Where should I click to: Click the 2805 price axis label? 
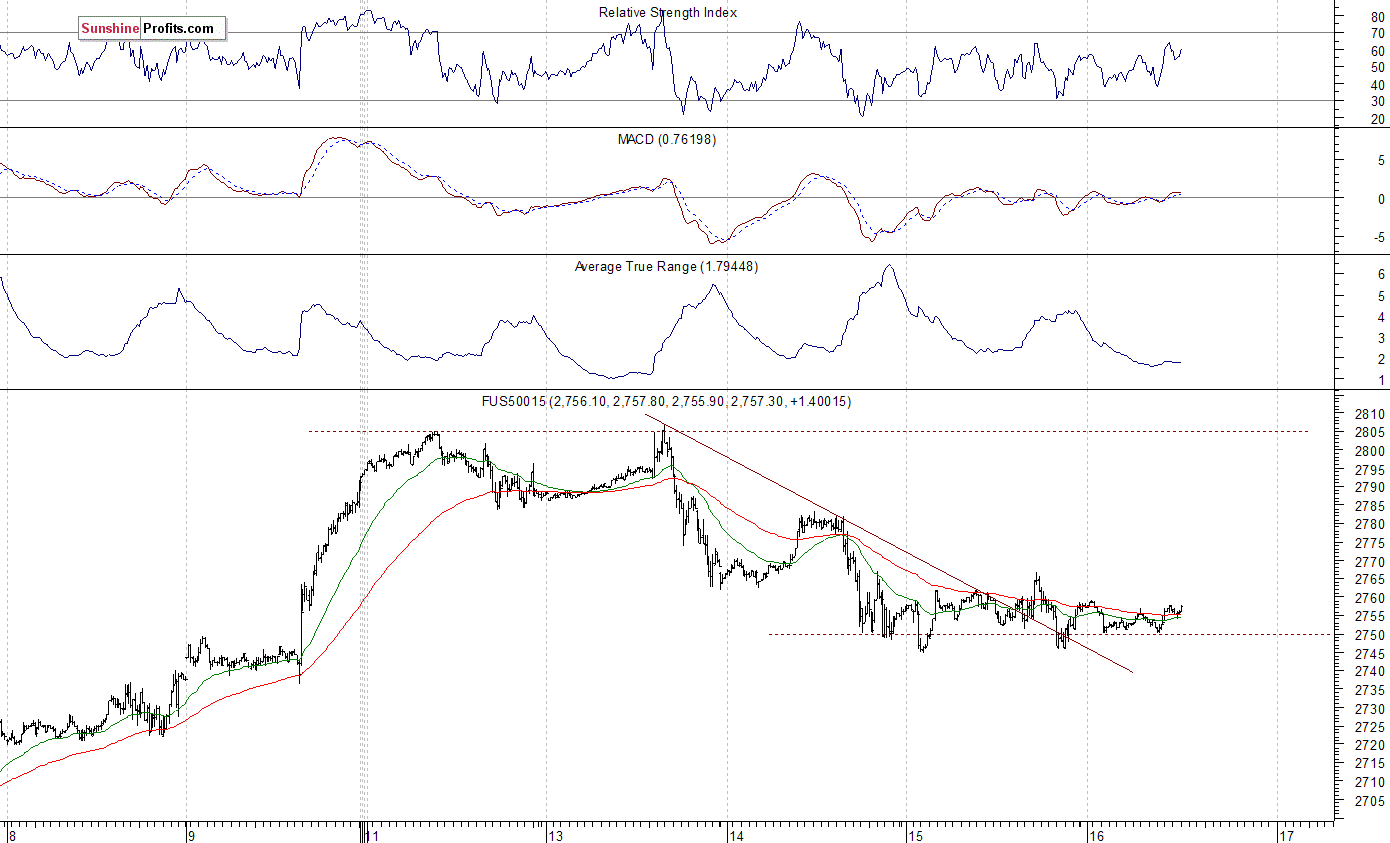point(1370,432)
